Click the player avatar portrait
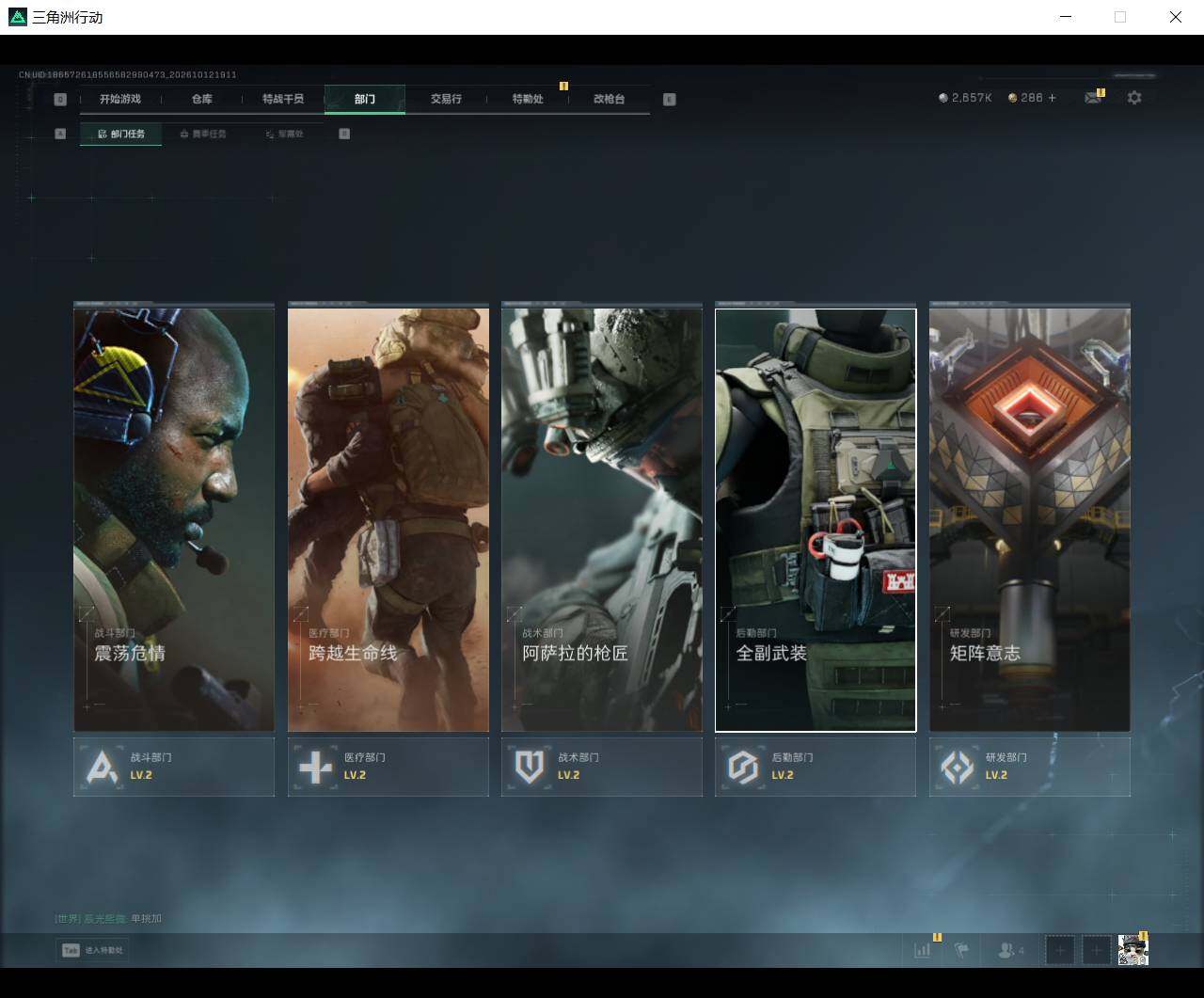 [1133, 950]
